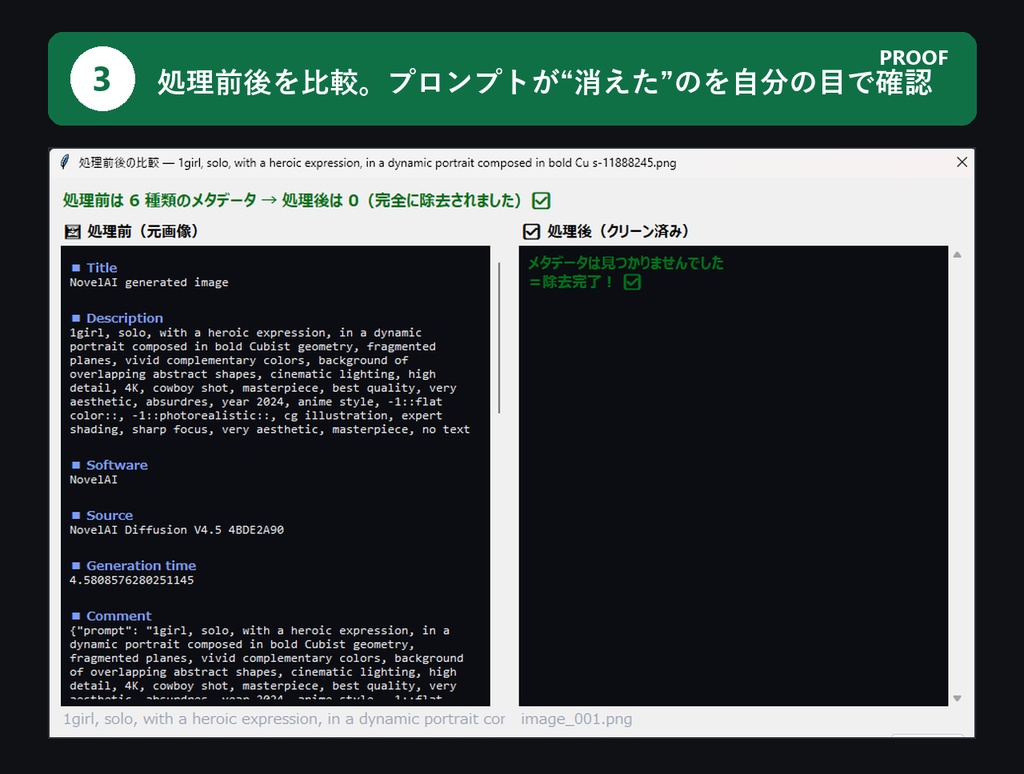Click the value "NovelAI Diffusion V4.5 4BDE2A90"
This screenshot has height=774, width=1024.
(176, 530)
